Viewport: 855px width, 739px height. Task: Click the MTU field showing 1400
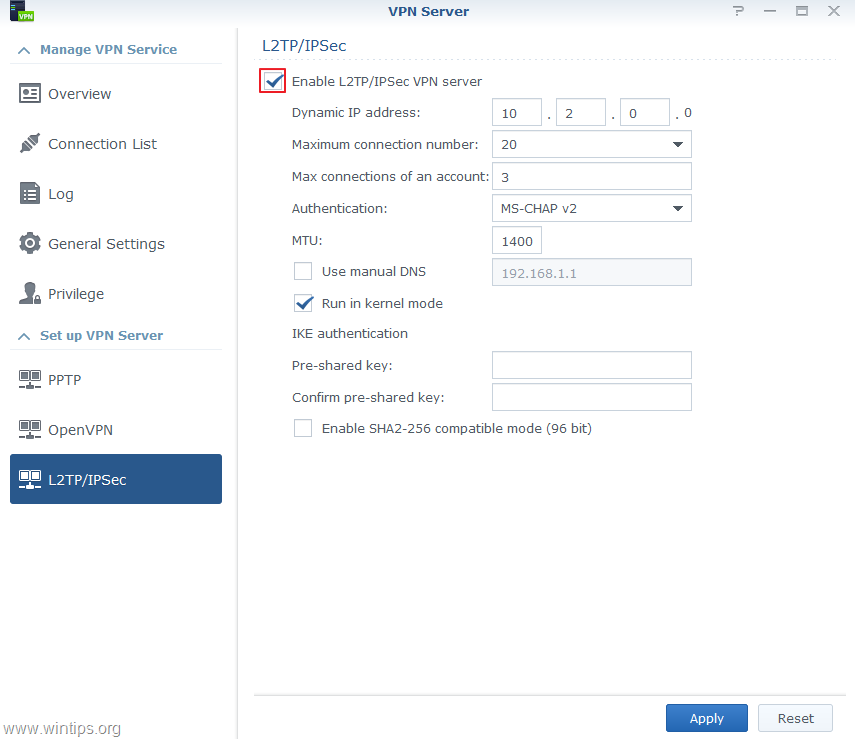(x=517, y=241)
